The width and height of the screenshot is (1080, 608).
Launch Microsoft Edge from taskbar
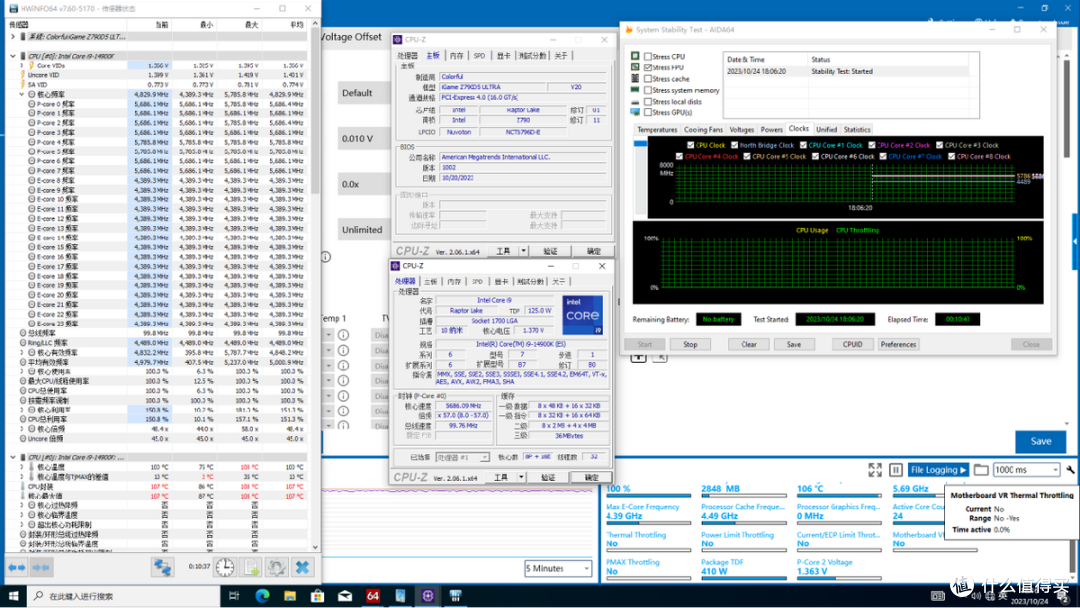tap(262, 596)
